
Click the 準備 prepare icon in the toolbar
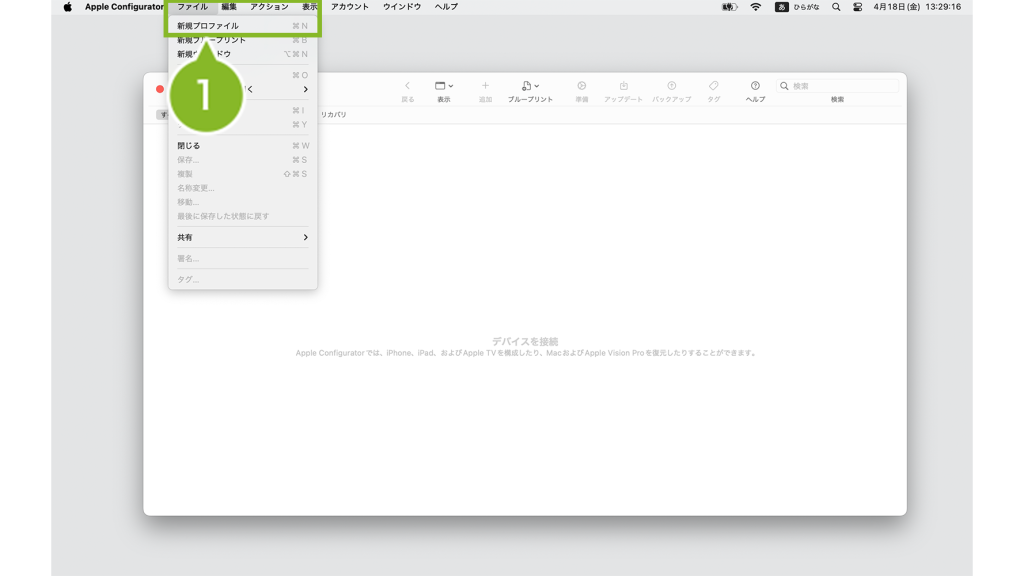pyautogui.click(x=581, y=86)
